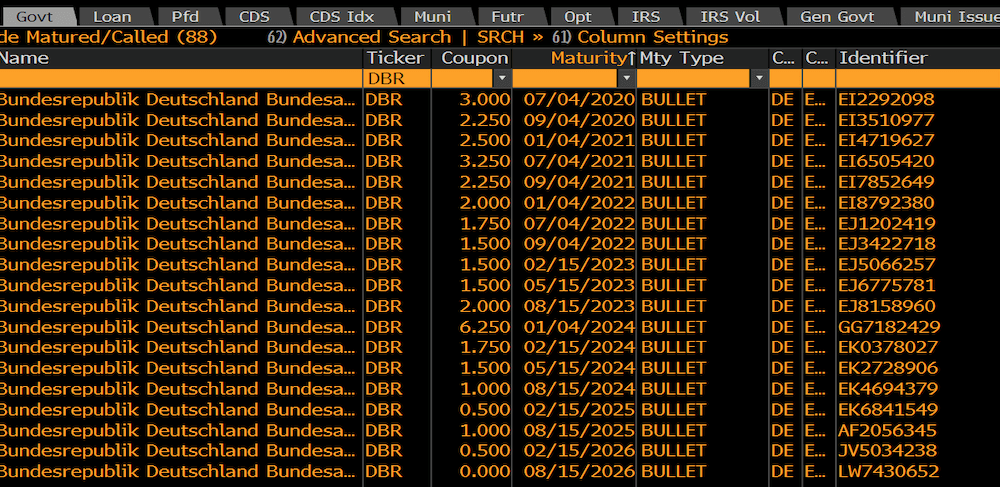Viewport: 1000px width, 487px height.
Task: Click the 1.750 coupon maturing 07/04/2022
Action: click(x=484, y=224)
